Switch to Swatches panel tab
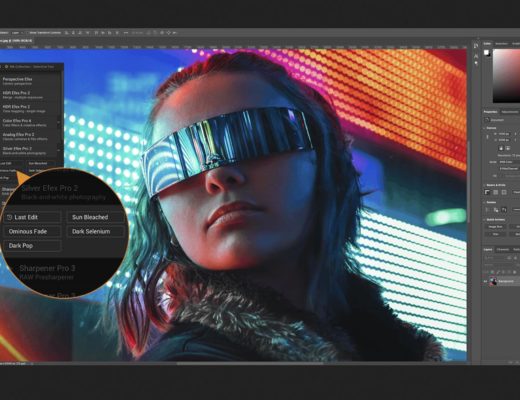 coord(501,44)
